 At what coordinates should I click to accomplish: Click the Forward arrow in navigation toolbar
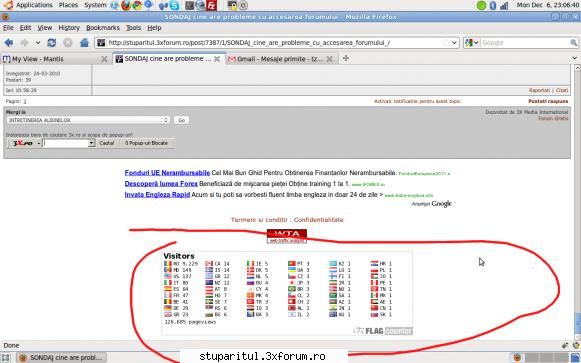pyautogui.click(x=24, y=43)
